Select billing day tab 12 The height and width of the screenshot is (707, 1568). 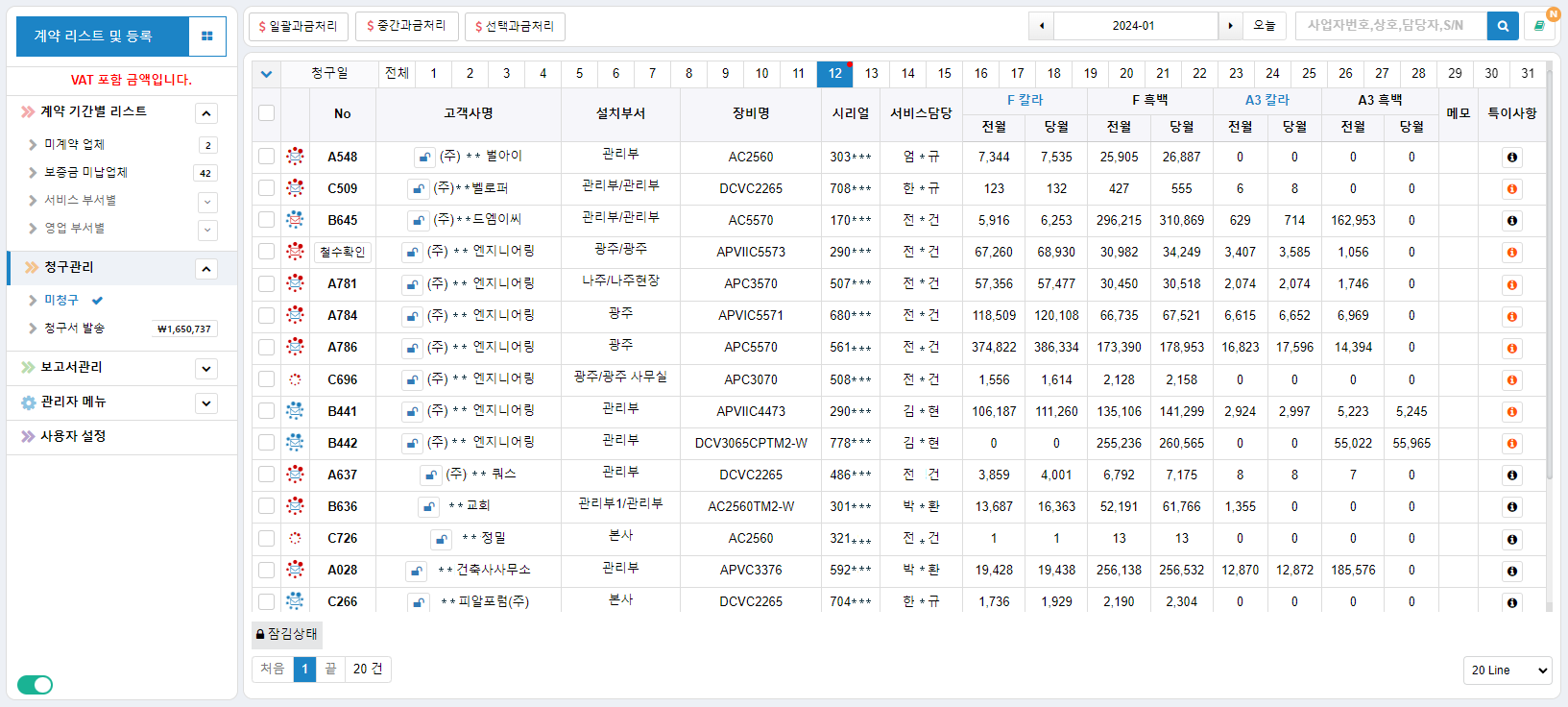(x=834, y=73)
